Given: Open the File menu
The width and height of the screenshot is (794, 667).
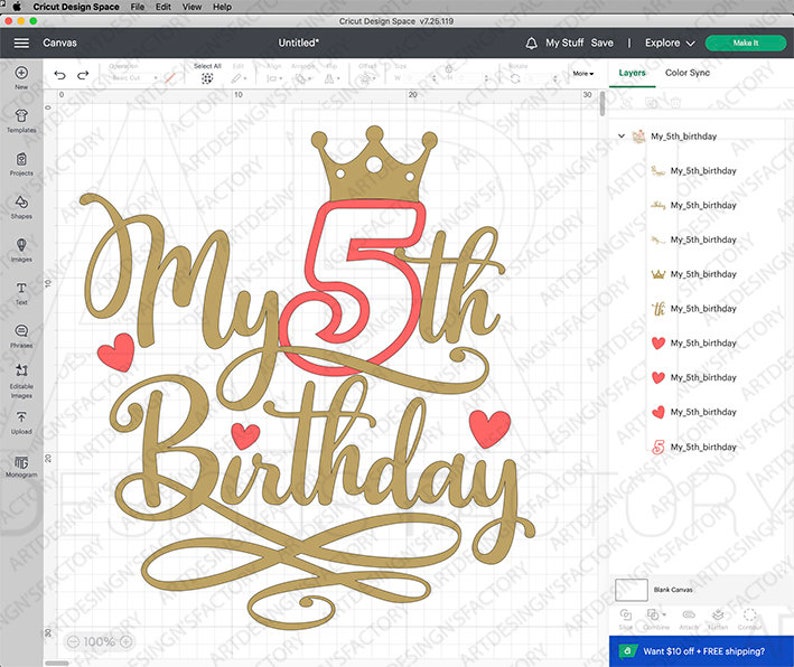Looking at the screenshot, I should pyautogui.click(x=137, y=7).
